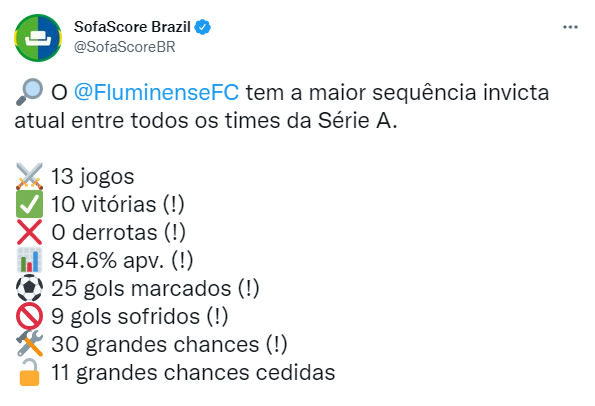Click the blue verified badge icon
Screen dimensions: 595x406
point(203,27)
